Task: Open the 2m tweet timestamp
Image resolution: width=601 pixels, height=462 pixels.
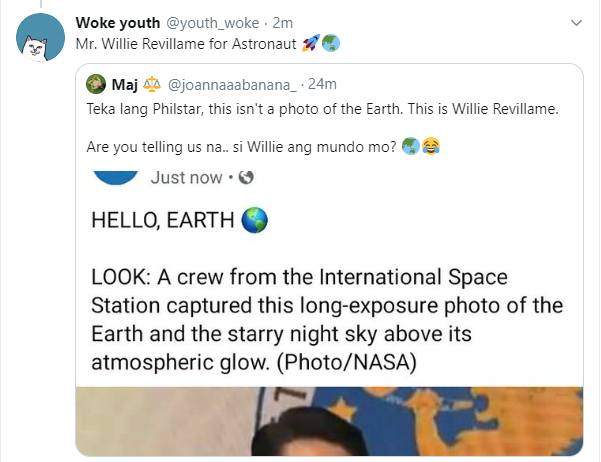Action: click(283, 22)
